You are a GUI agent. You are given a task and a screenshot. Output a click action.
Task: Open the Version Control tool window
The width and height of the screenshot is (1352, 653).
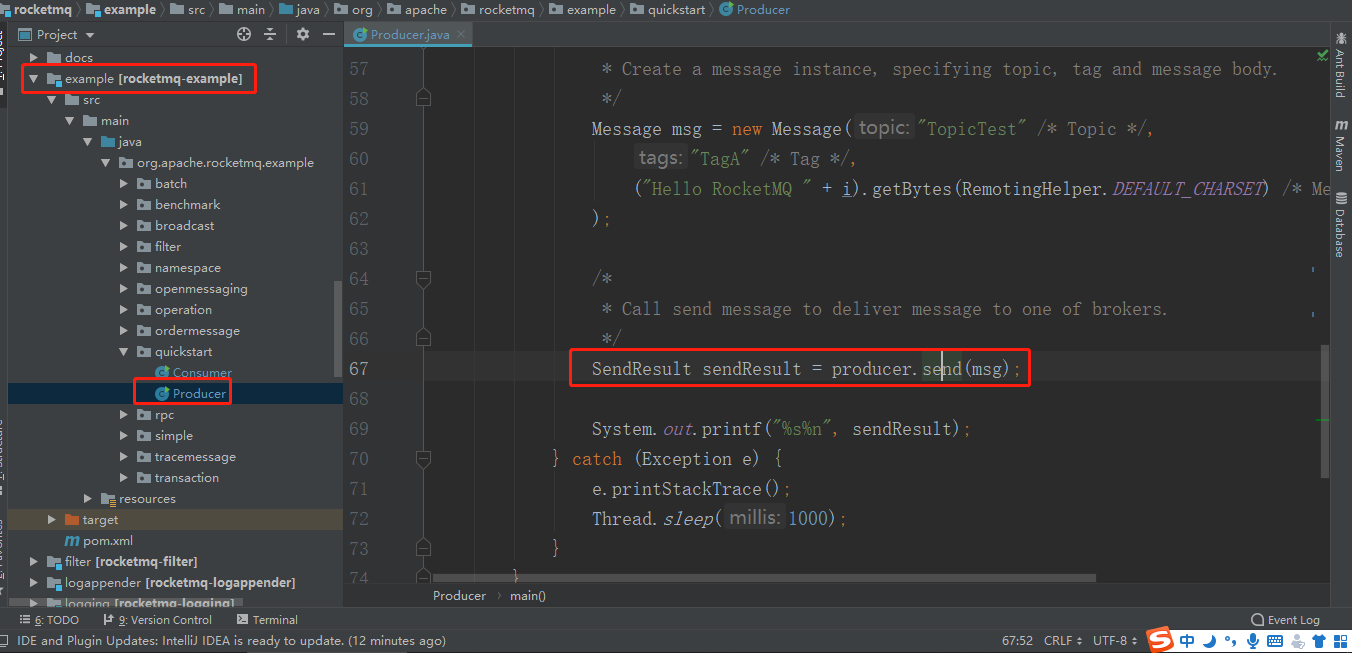pyautogui.click(x=157, y=620)
